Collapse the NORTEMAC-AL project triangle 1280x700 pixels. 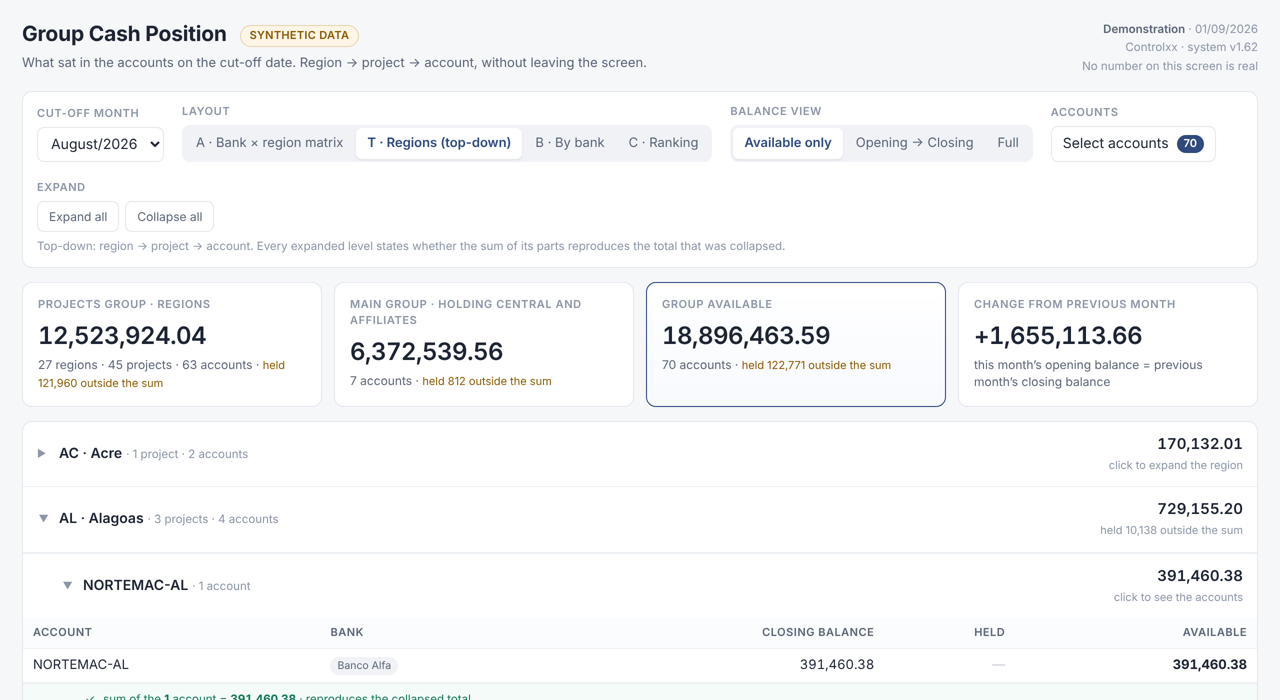tap(67, 586)
